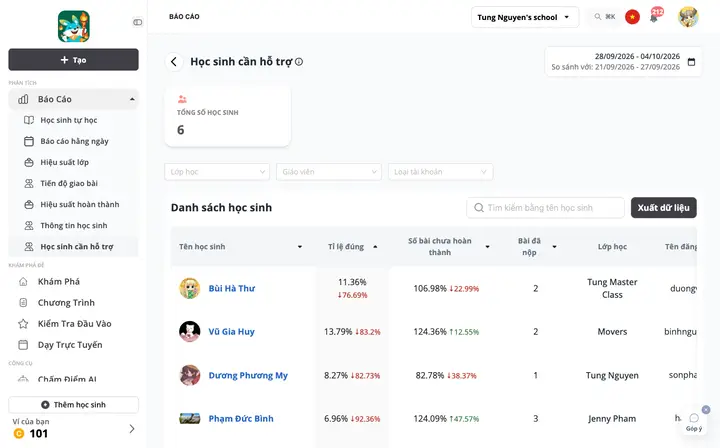Click the back arrow beside Học sinh cần hỗ trợ

pos(174,62)
